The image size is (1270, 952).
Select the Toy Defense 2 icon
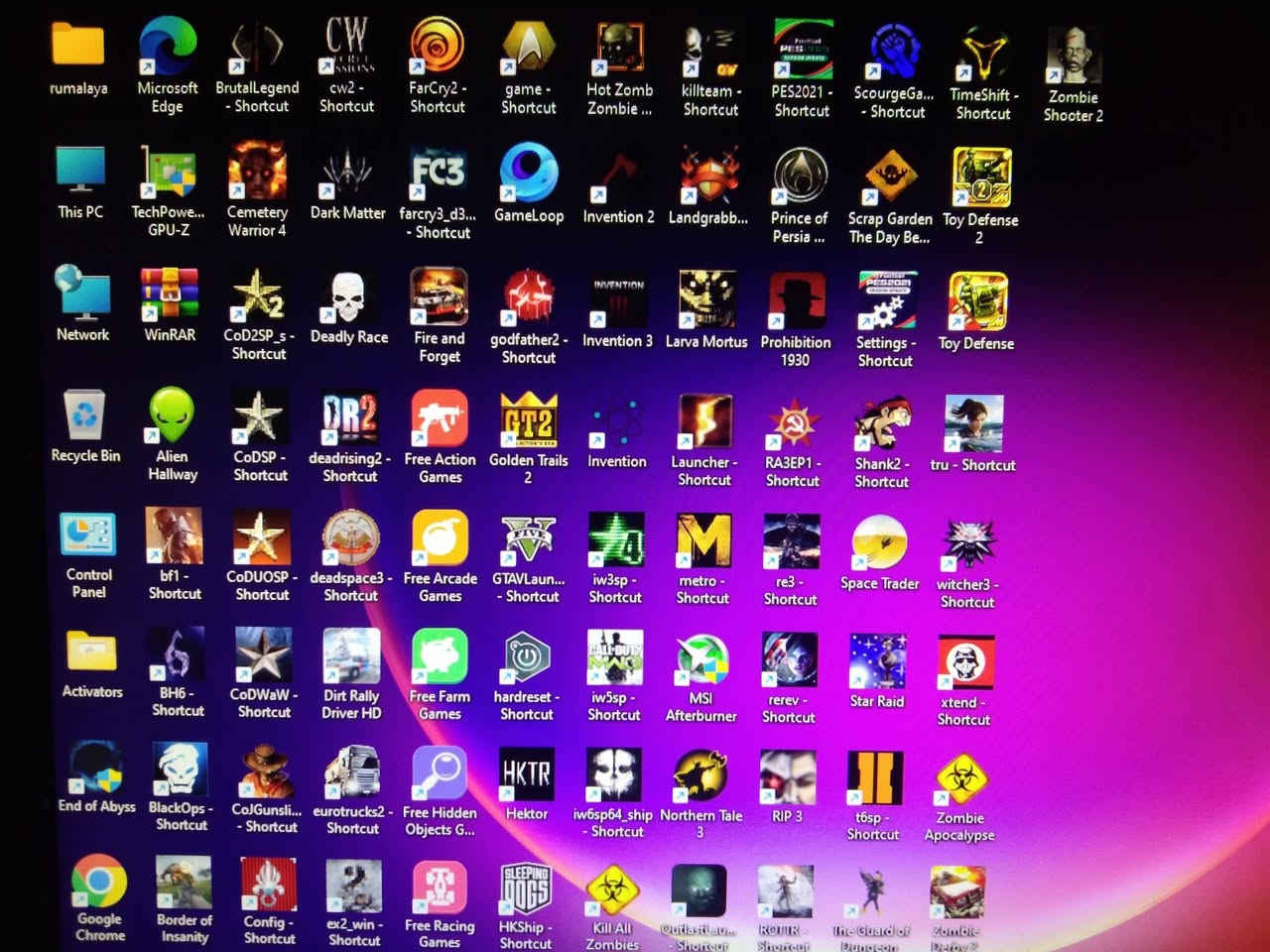click(981, 178)
